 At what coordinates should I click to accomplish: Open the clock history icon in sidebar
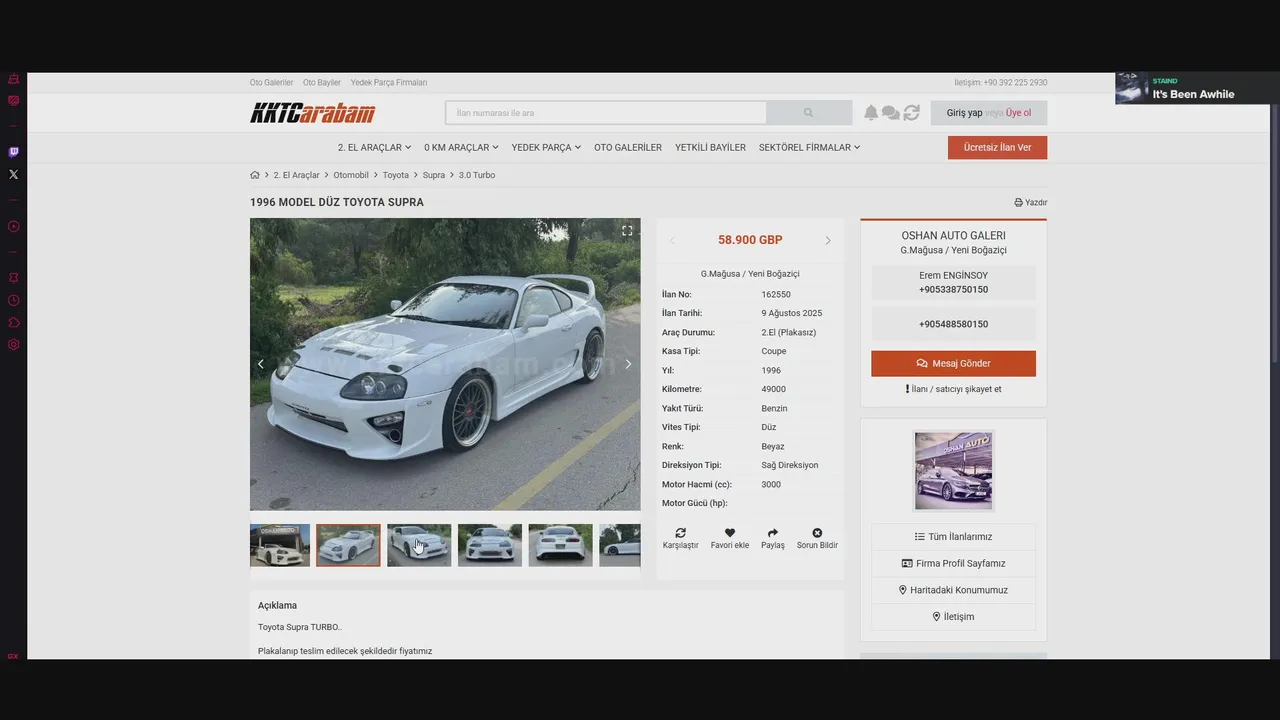(x=13, y=300)
